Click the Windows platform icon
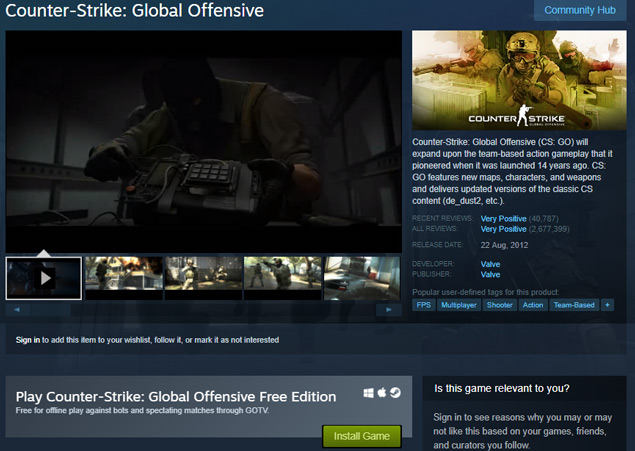The width and height of the screenshot is (635, 451). 369,393
